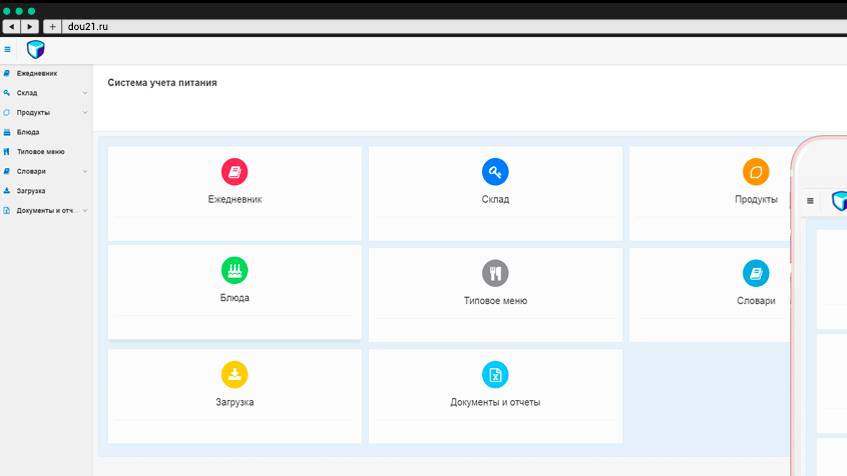
Task: Click sidebar Типовое меню fork icon
Action: pos(6,152)
